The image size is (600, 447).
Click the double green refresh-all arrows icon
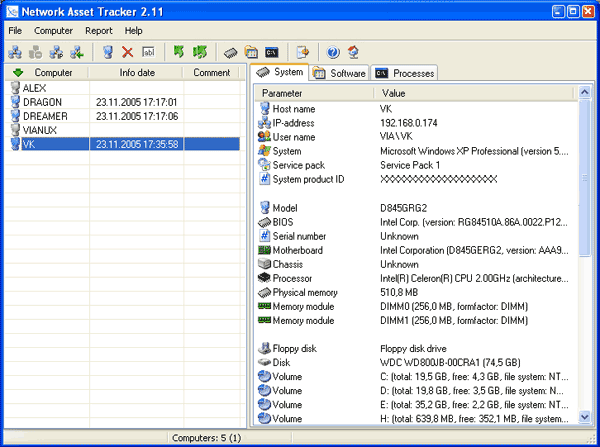tap(200, 52)
